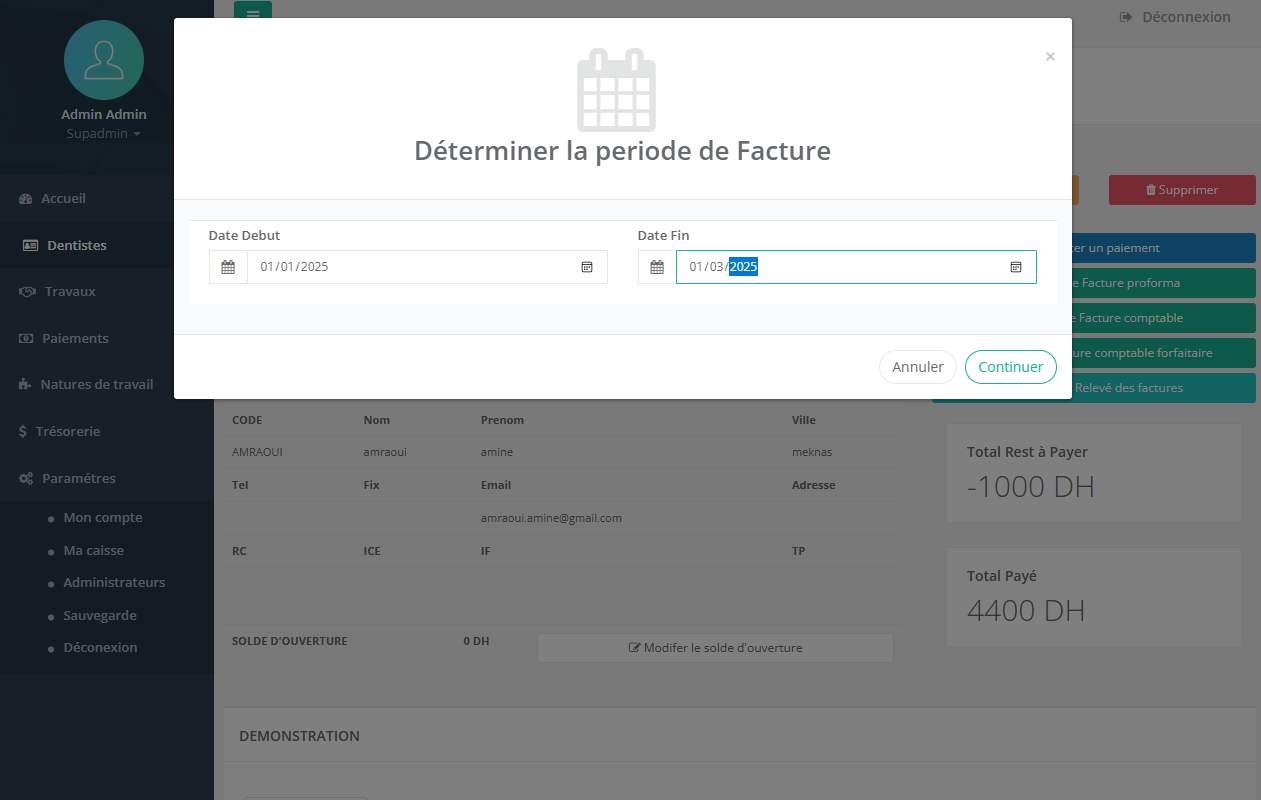Click the Date Debut input field

tap(410, 267)
